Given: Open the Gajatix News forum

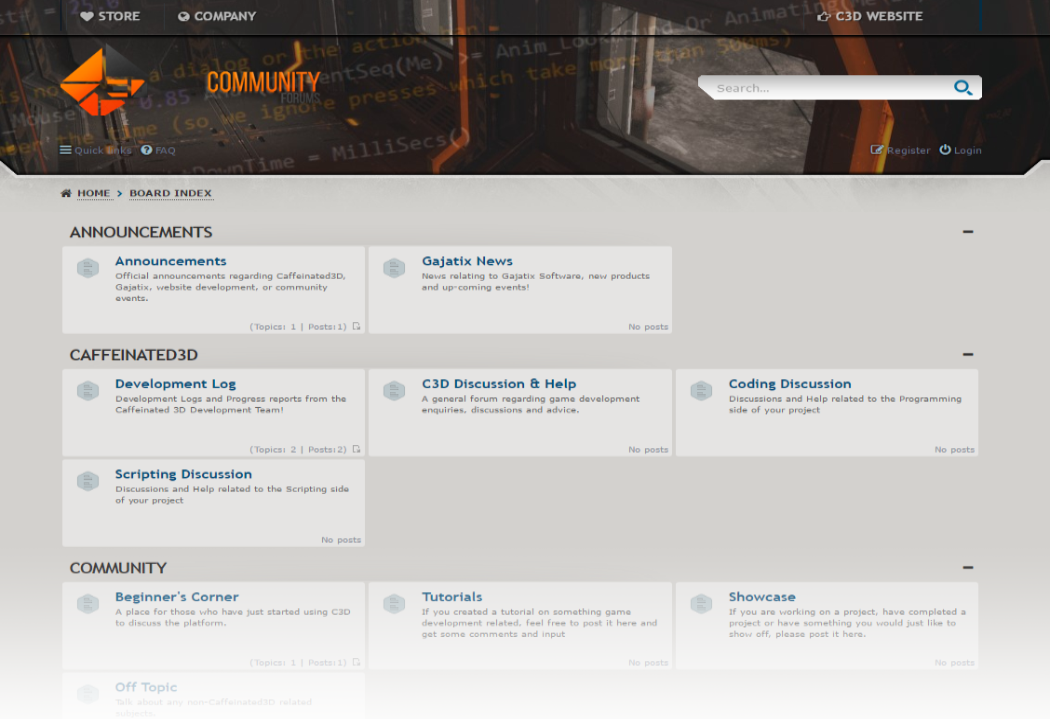Looking at the screenshot, I should point(467,261).
